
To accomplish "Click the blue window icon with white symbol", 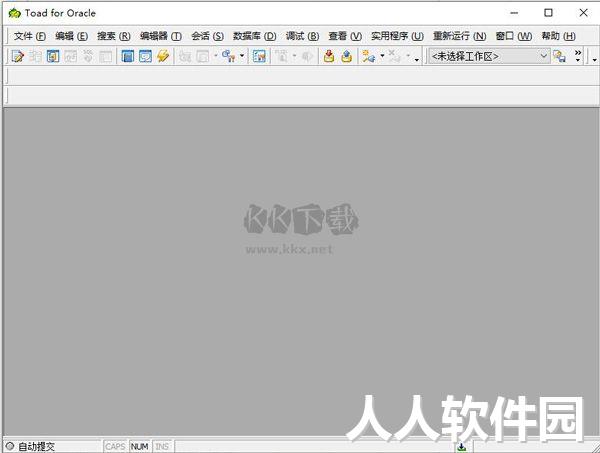I will point(145,56).
